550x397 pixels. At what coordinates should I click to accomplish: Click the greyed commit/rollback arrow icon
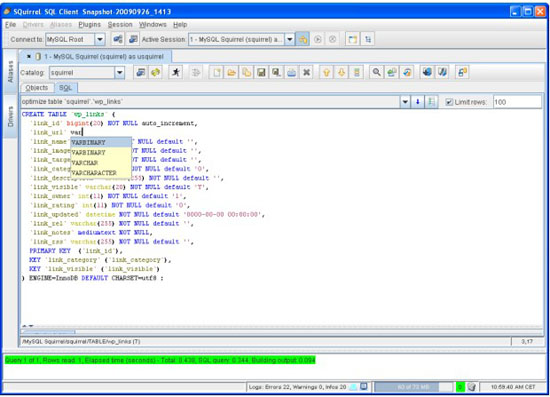[196, 73]
